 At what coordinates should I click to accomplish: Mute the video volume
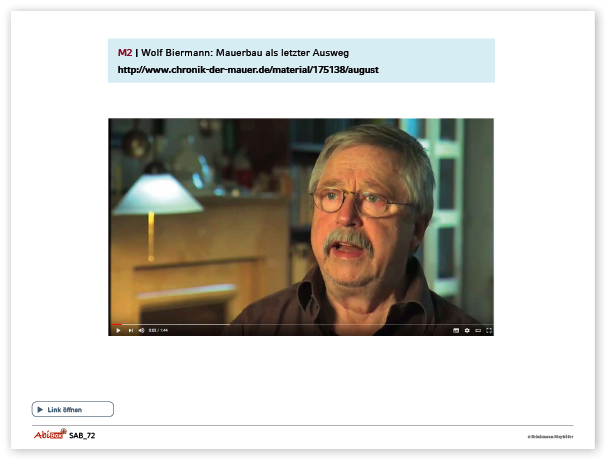click(141, 330)
